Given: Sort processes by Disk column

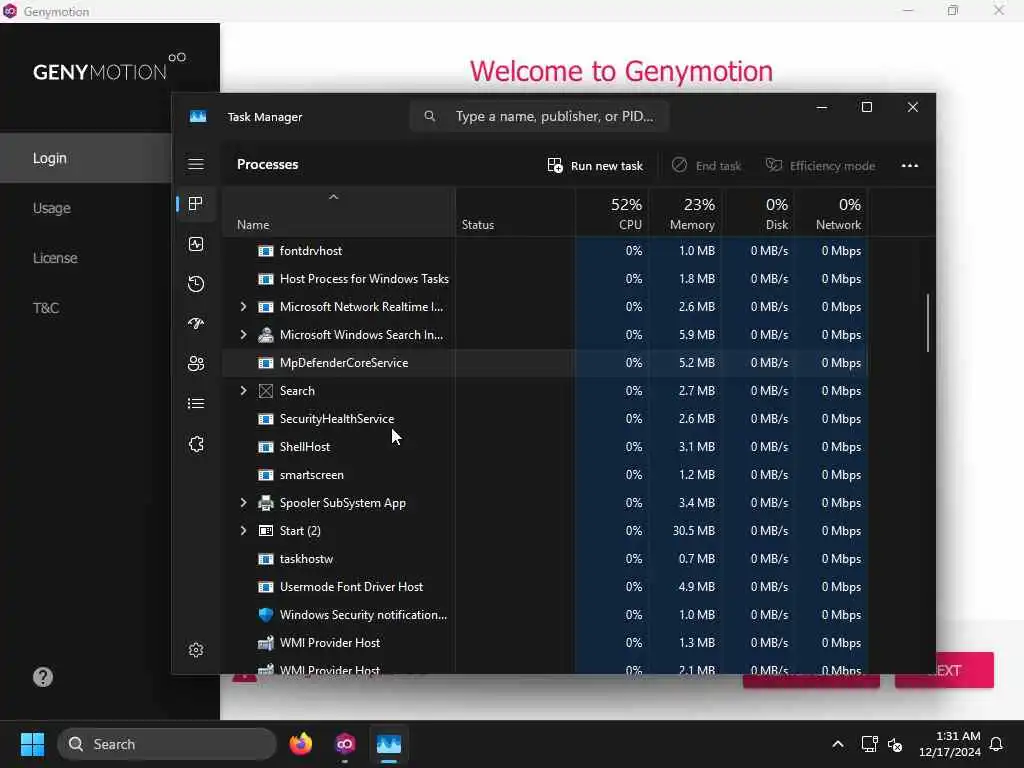Looking at the screenshot, I should 758,212.
